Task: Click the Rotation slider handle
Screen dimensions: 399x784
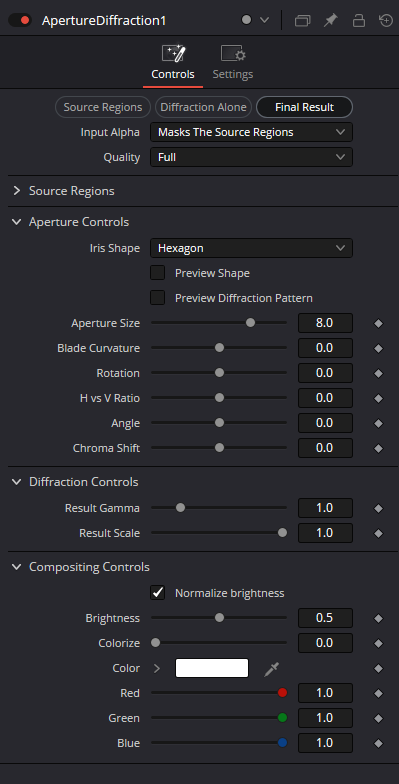Action: (219, 373)
